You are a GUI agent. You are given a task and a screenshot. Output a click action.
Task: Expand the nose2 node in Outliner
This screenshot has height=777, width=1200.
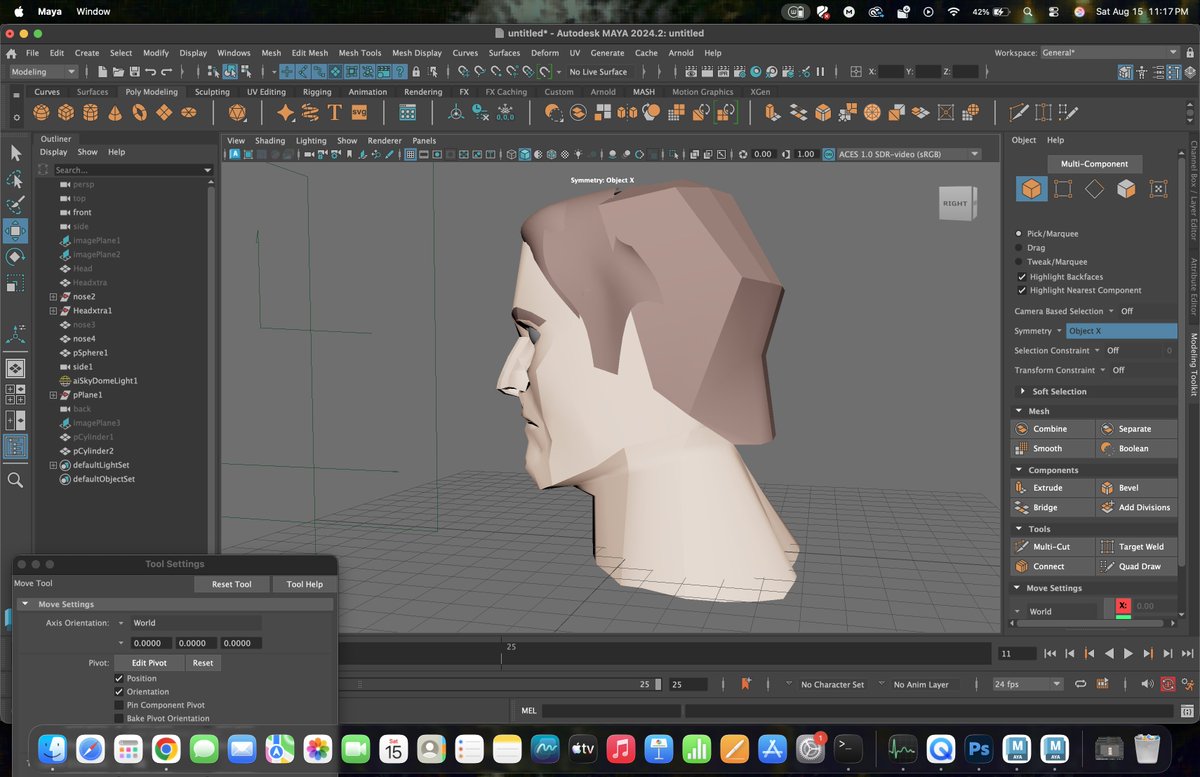pos(53,297)
